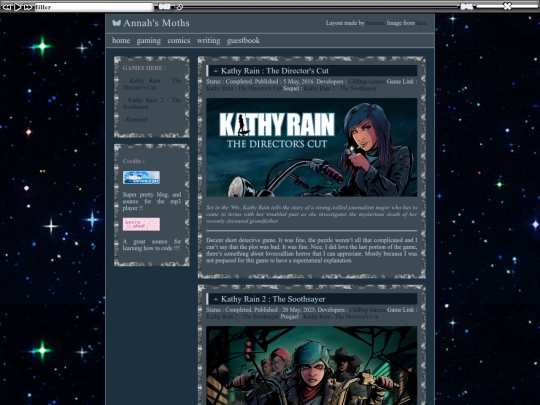Open the writing section
This screenshot has width=540, height=405.
[x=208, y=41]
